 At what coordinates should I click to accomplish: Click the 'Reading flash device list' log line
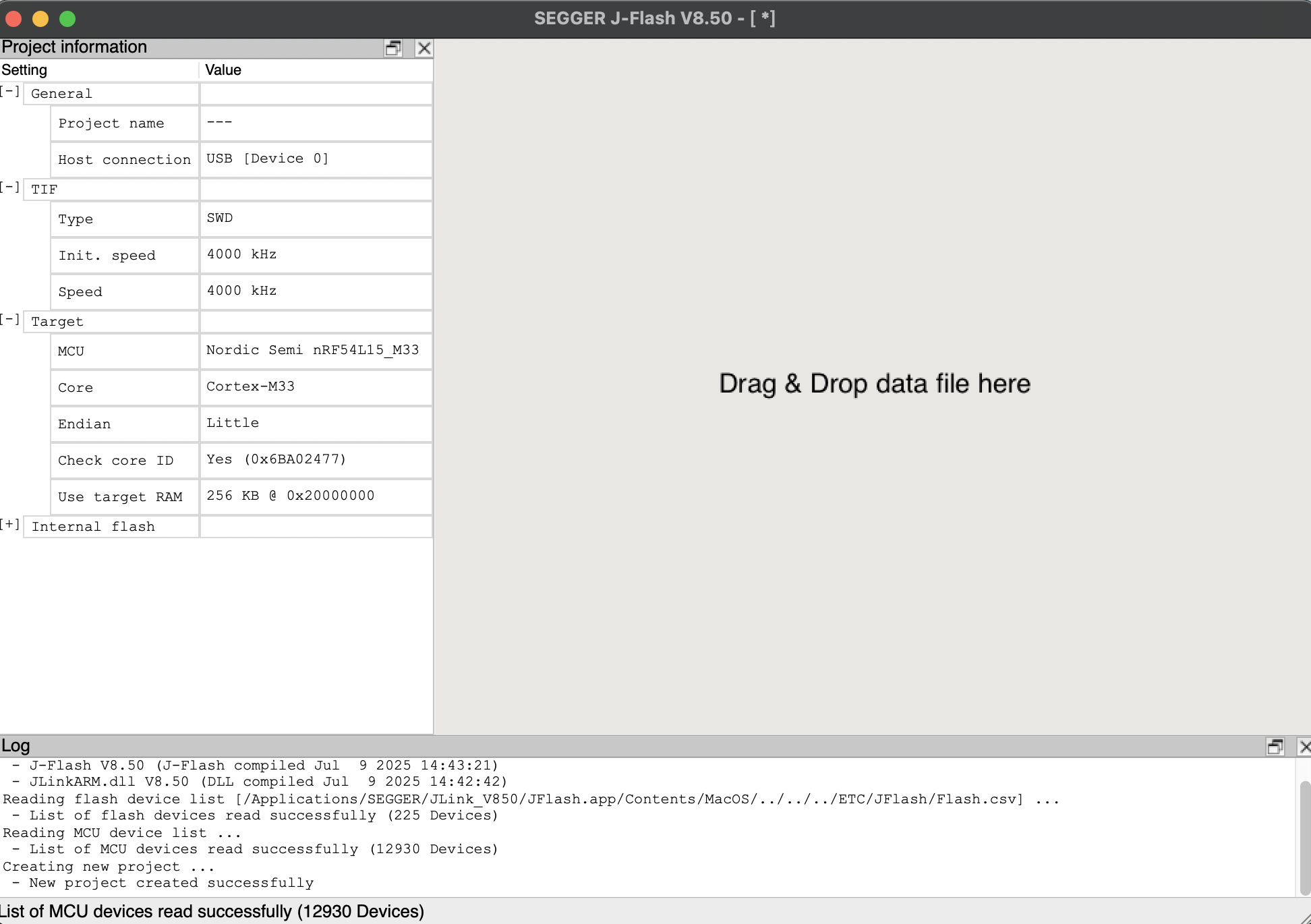531,799
